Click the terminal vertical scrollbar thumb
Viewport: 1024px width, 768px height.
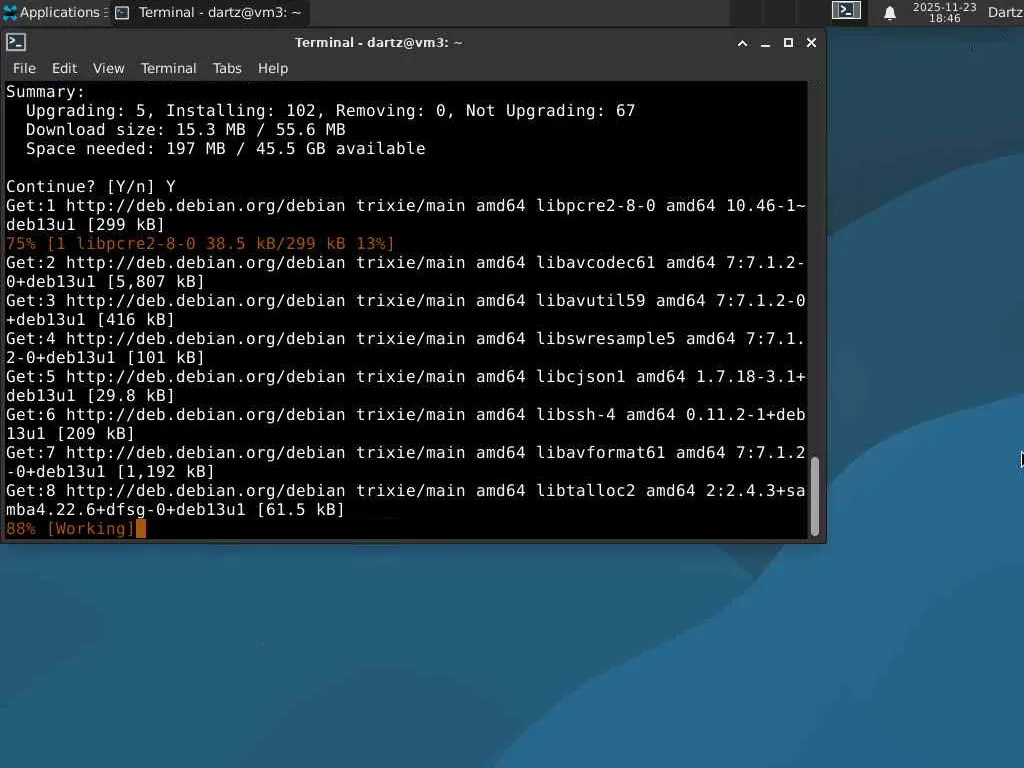click(814, 497)
